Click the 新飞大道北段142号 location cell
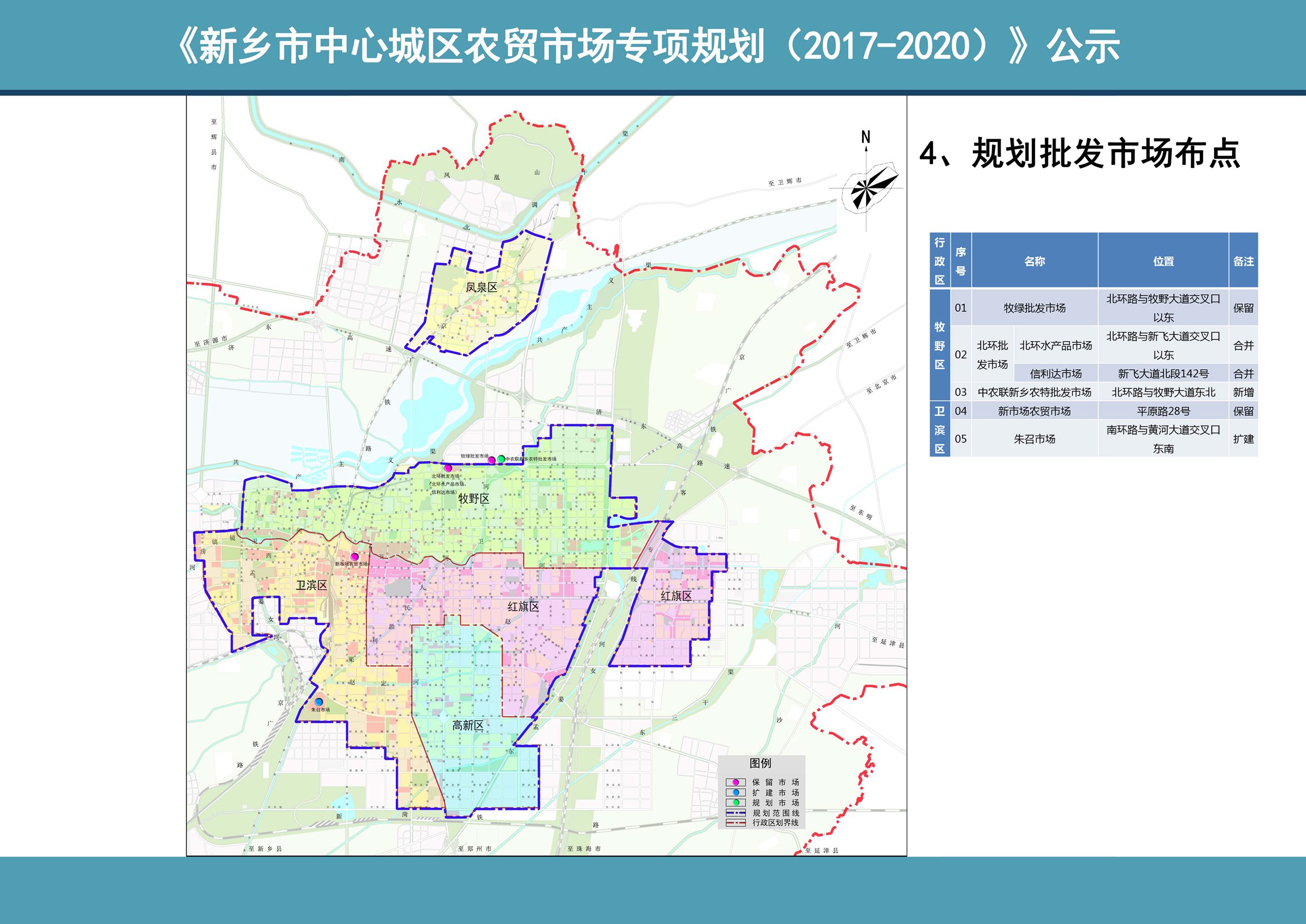 coord(1163,374)
